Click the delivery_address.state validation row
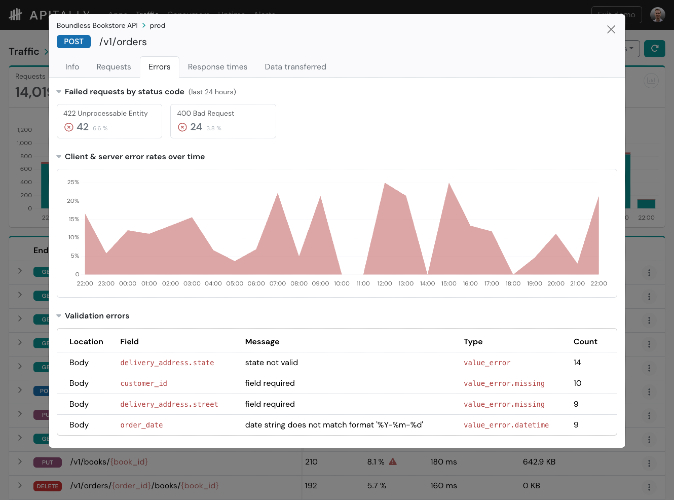674x500 pixels. point(337,362)
